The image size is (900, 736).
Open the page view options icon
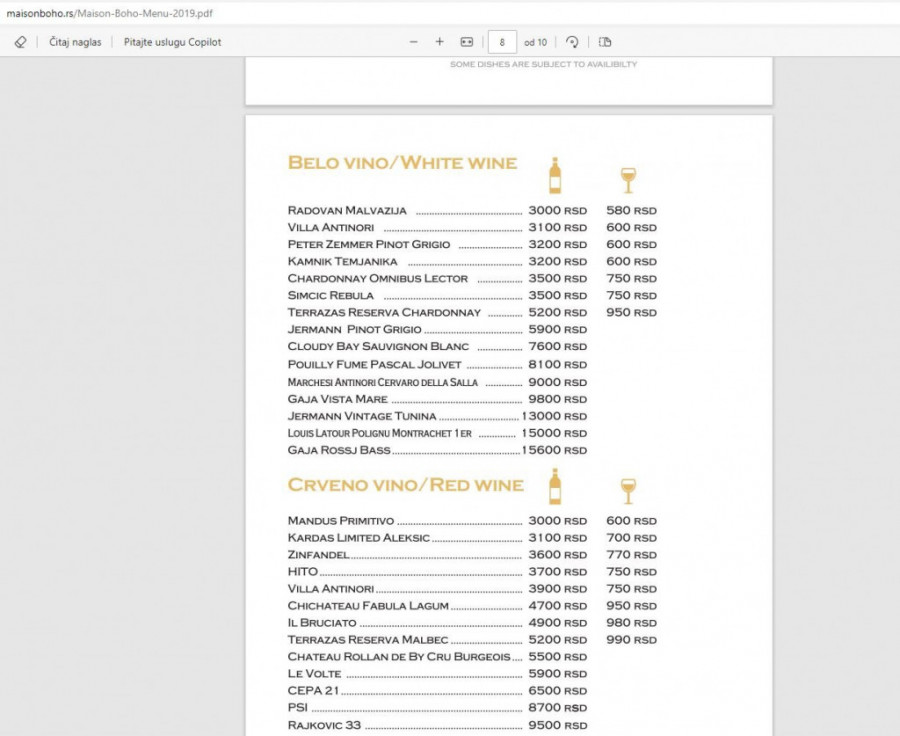[605, 42]
